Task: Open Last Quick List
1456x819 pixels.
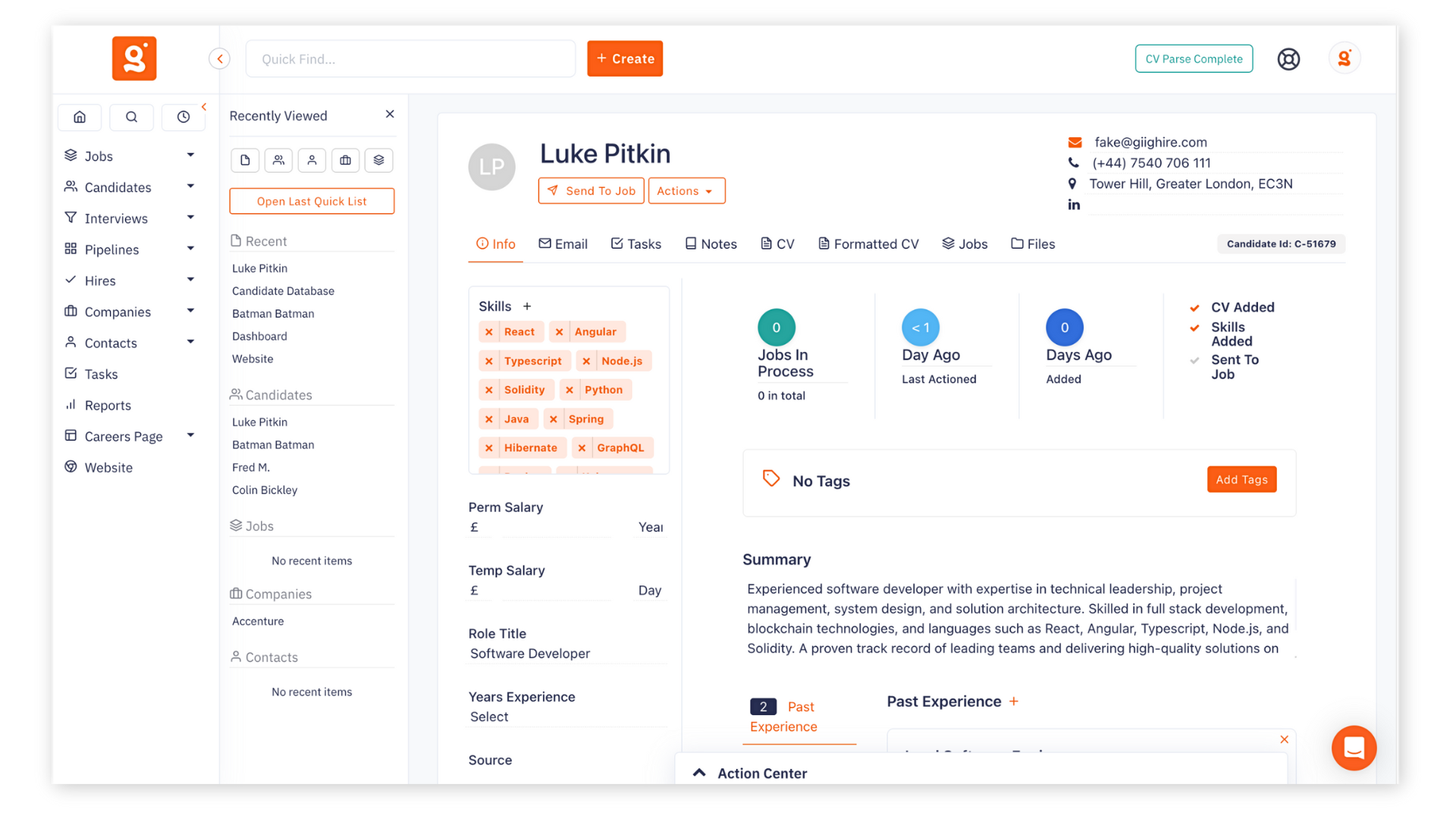Action: tap(311, 201)
